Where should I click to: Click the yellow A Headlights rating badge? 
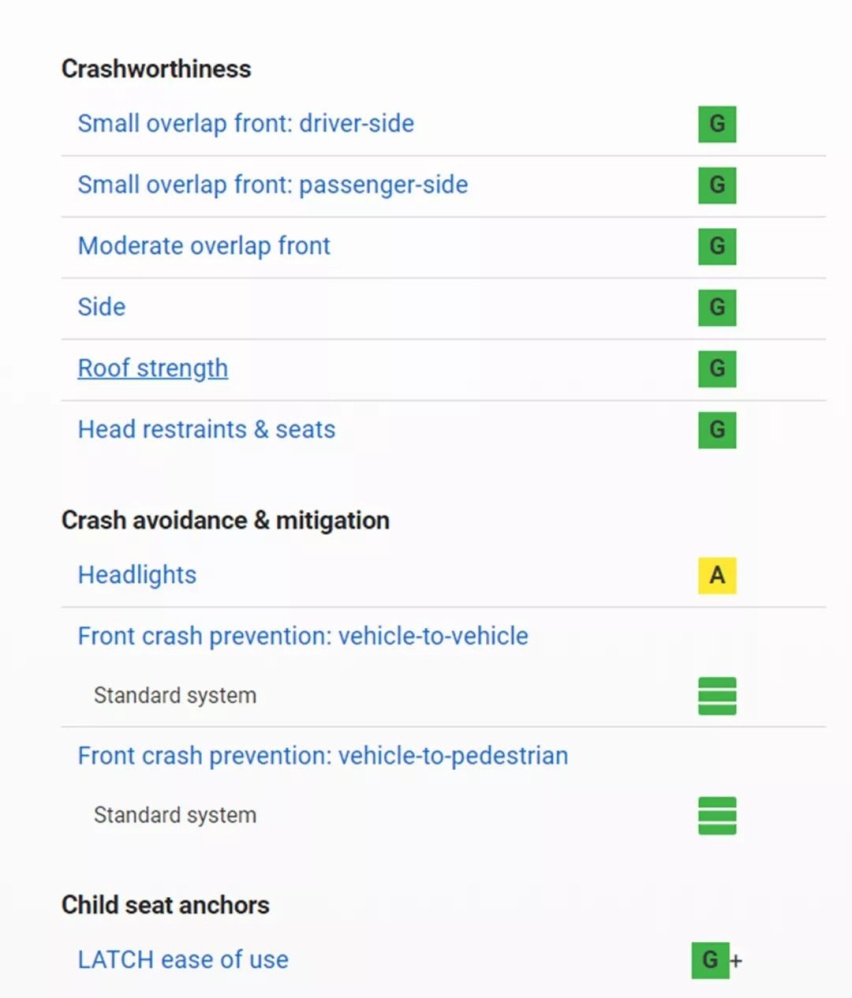tap(717, 575)
